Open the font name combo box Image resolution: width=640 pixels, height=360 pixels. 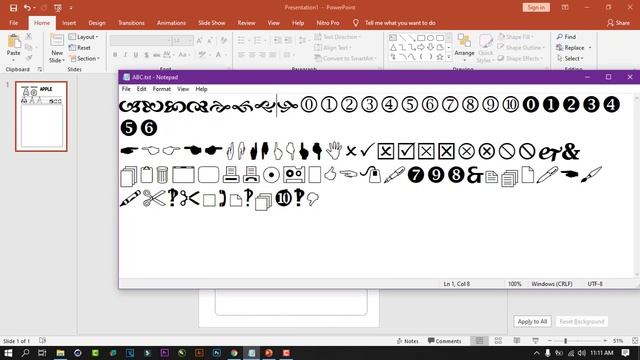pyautogui.click(x=140, y=40)
